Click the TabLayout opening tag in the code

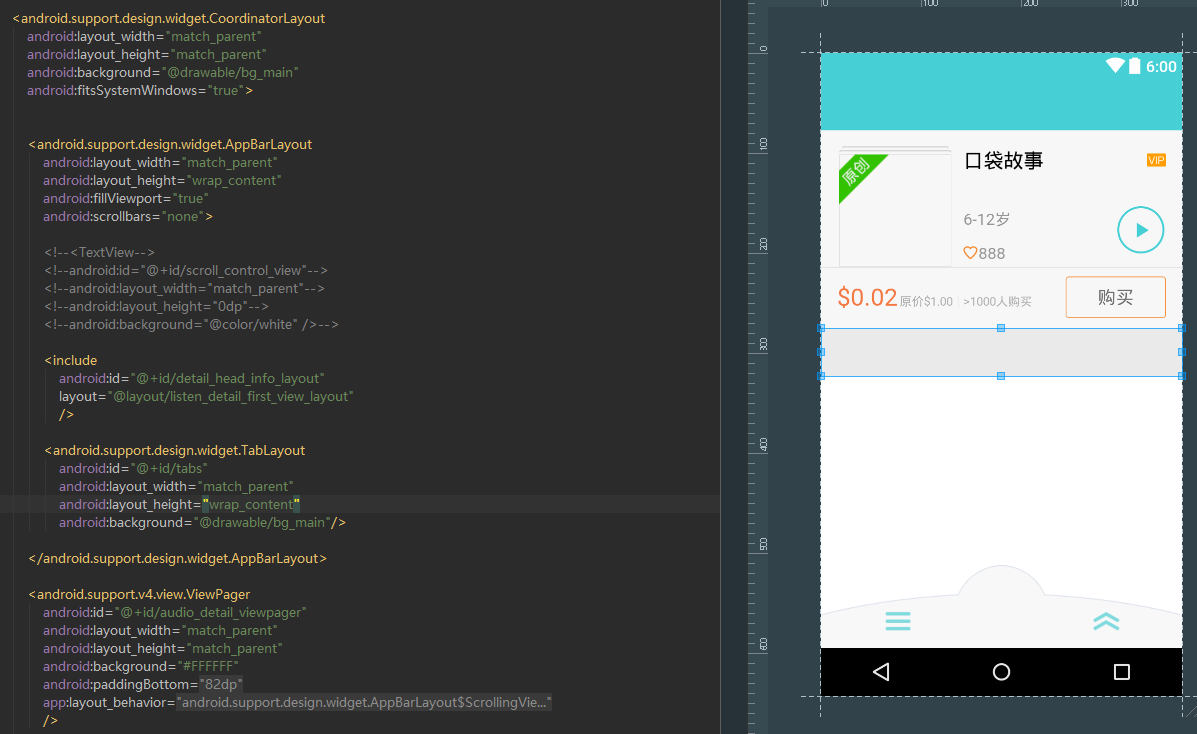pos(178,451)
